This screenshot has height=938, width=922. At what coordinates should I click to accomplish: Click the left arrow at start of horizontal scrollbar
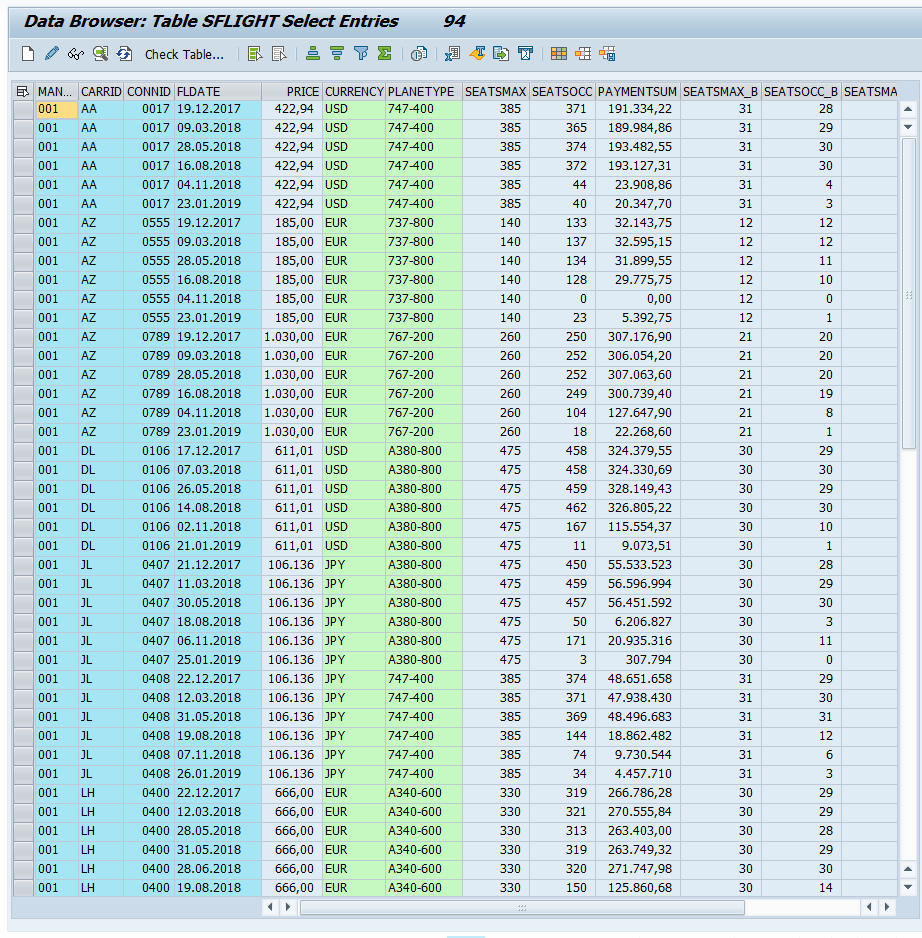[x=270, y=907]
